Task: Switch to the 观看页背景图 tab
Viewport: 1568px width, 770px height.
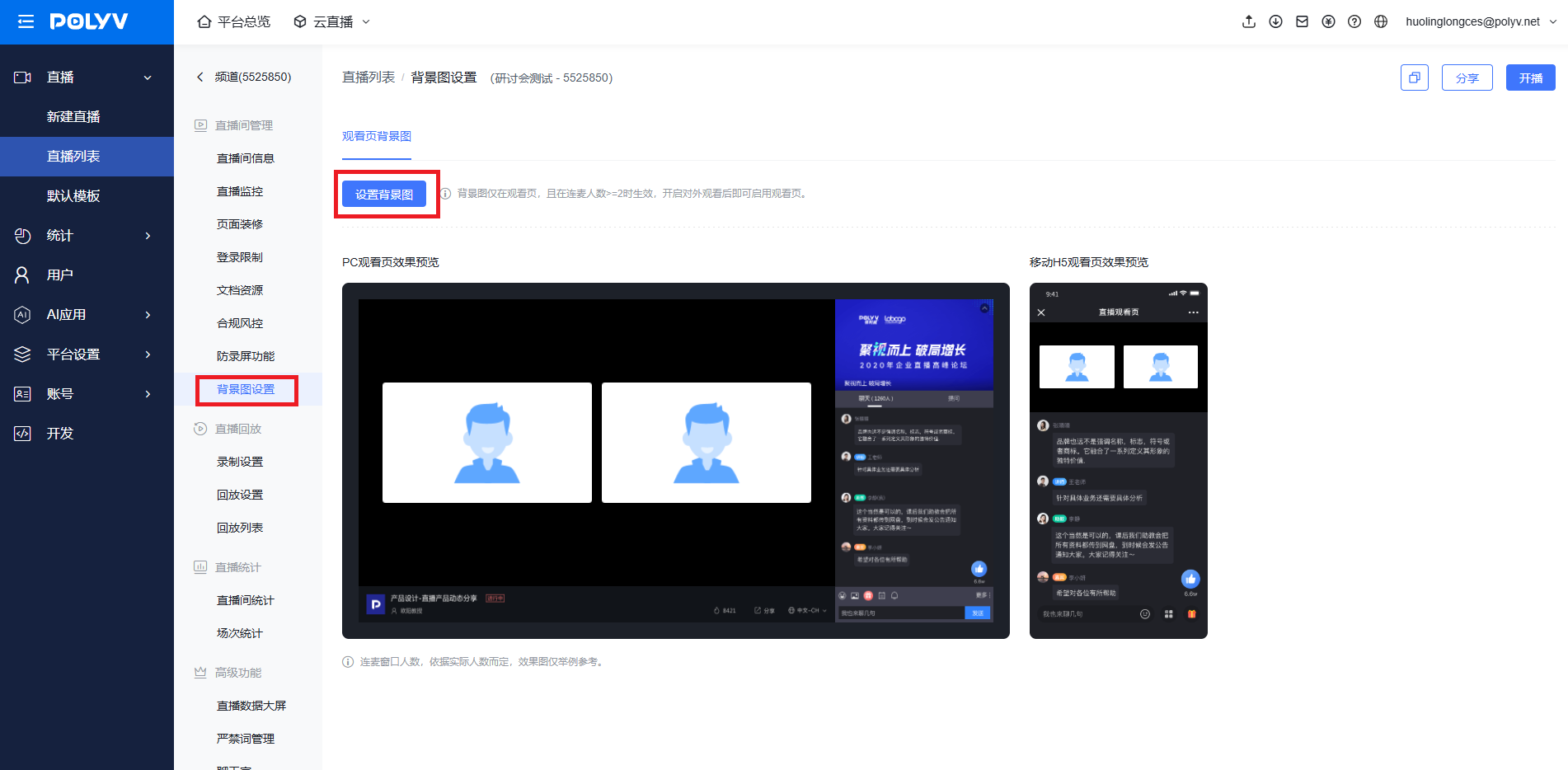Action: (377, 137)
